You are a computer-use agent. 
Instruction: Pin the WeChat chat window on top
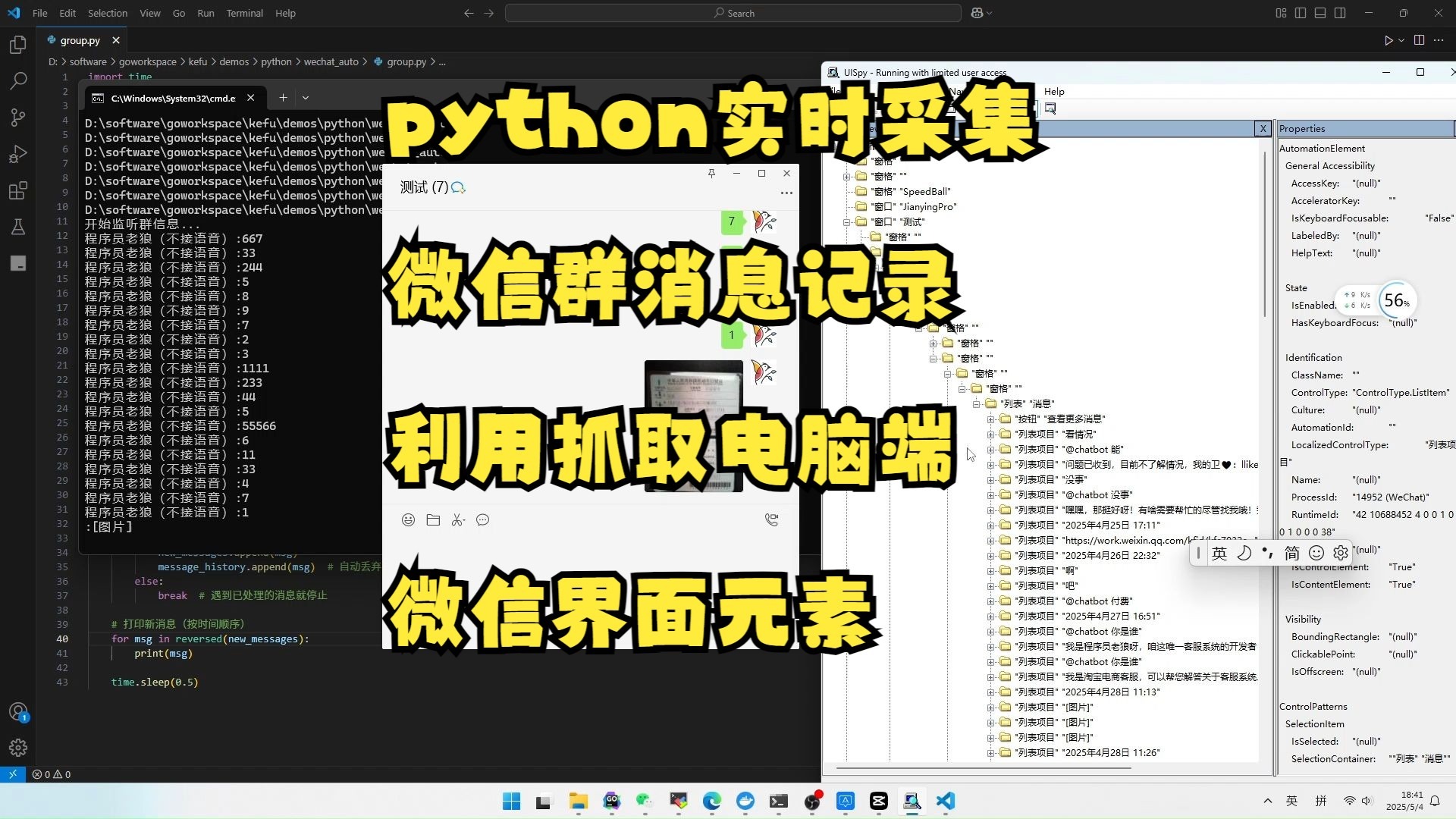click(711, 174)
